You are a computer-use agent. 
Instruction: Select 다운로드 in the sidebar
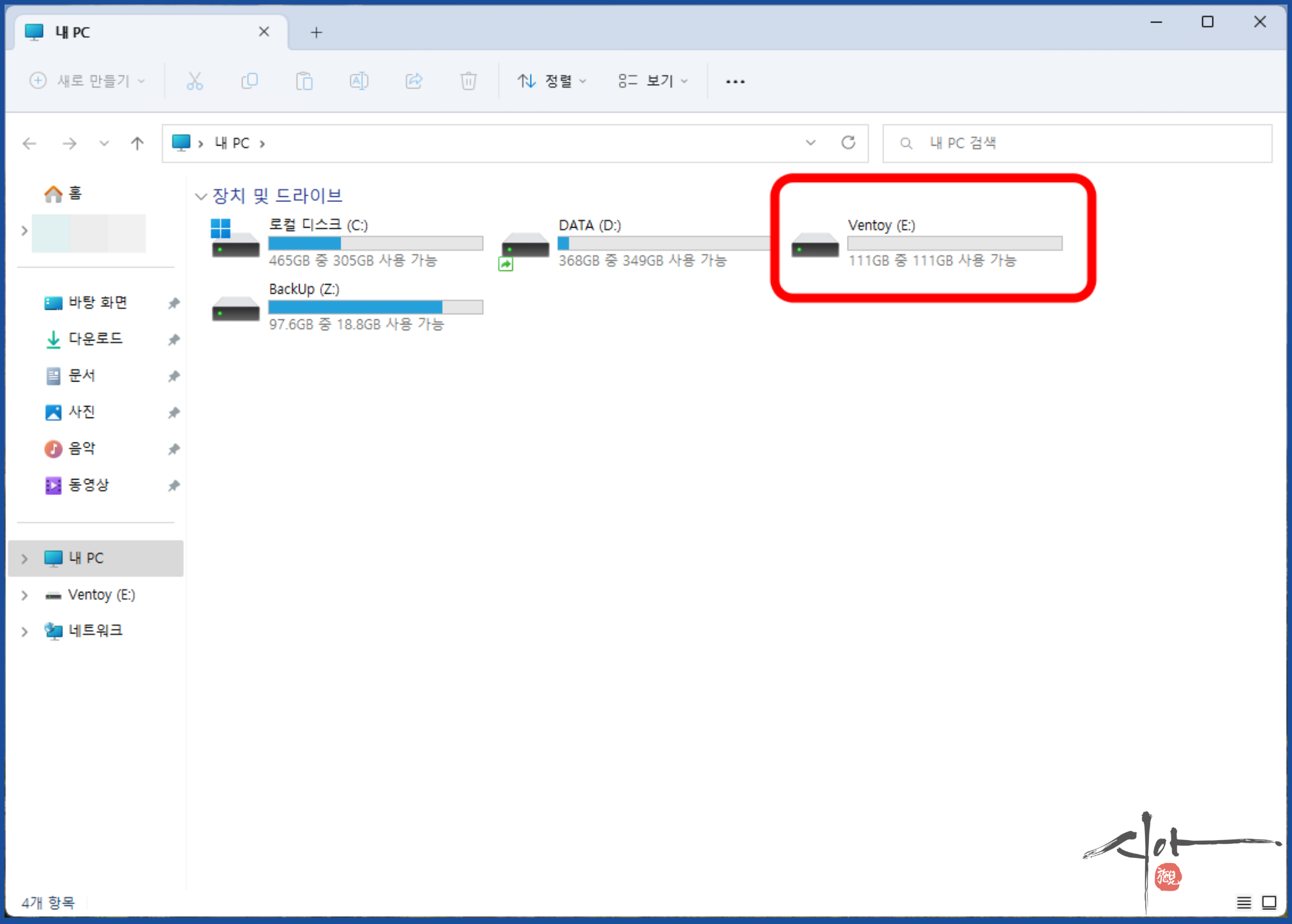click(x=95, y=339)
